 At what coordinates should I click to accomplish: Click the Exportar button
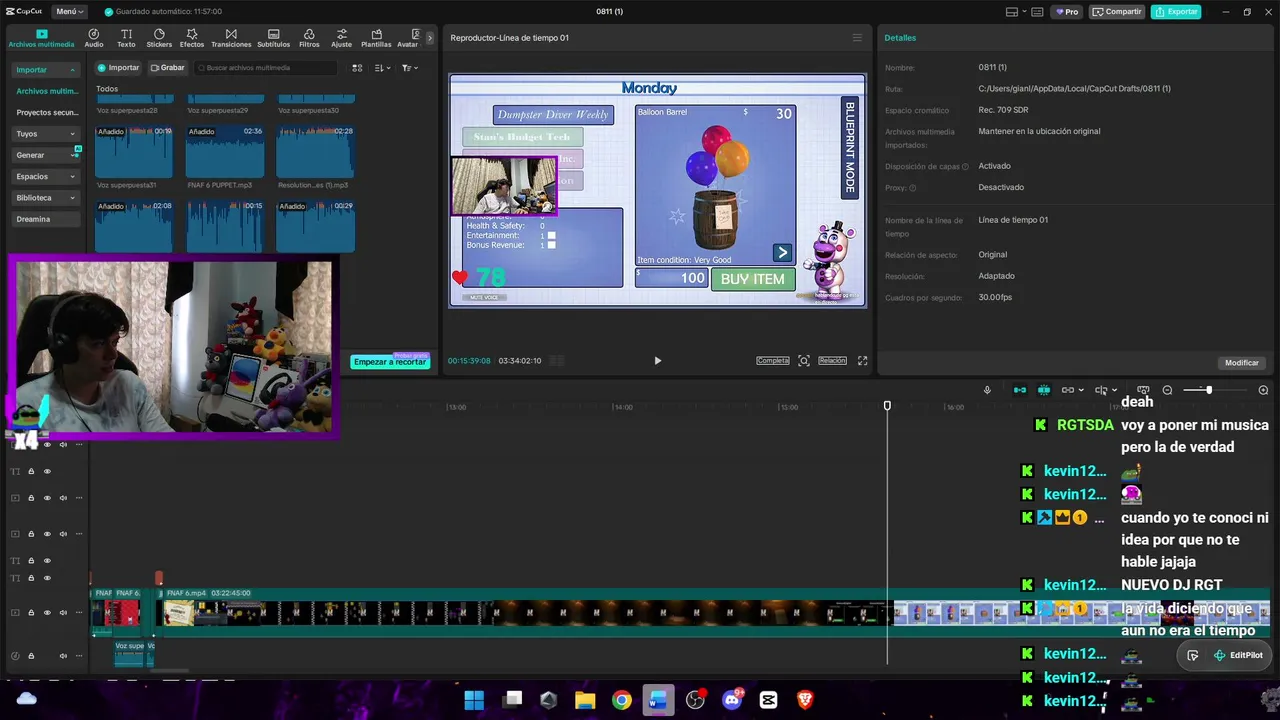[x=1176, y=12]
